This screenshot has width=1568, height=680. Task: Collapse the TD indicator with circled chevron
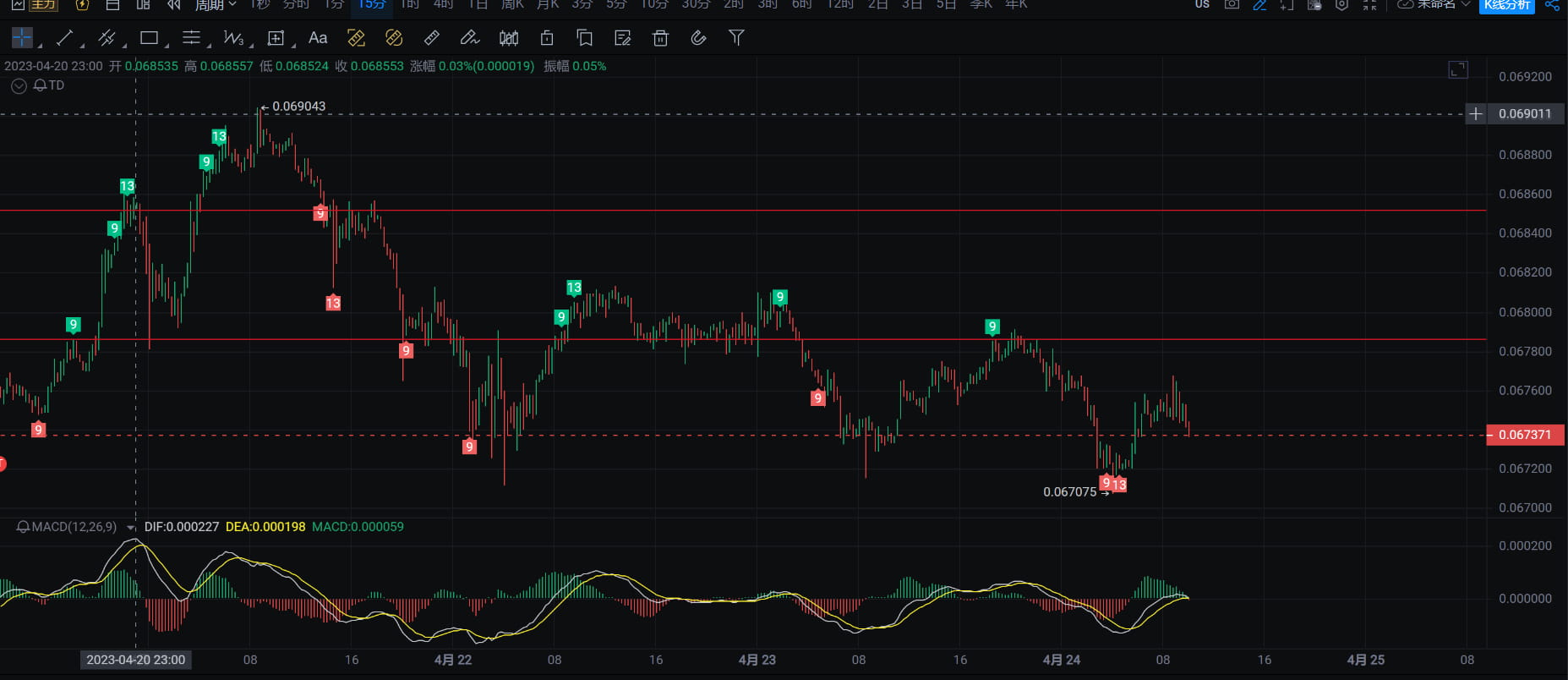pos(19,85)
